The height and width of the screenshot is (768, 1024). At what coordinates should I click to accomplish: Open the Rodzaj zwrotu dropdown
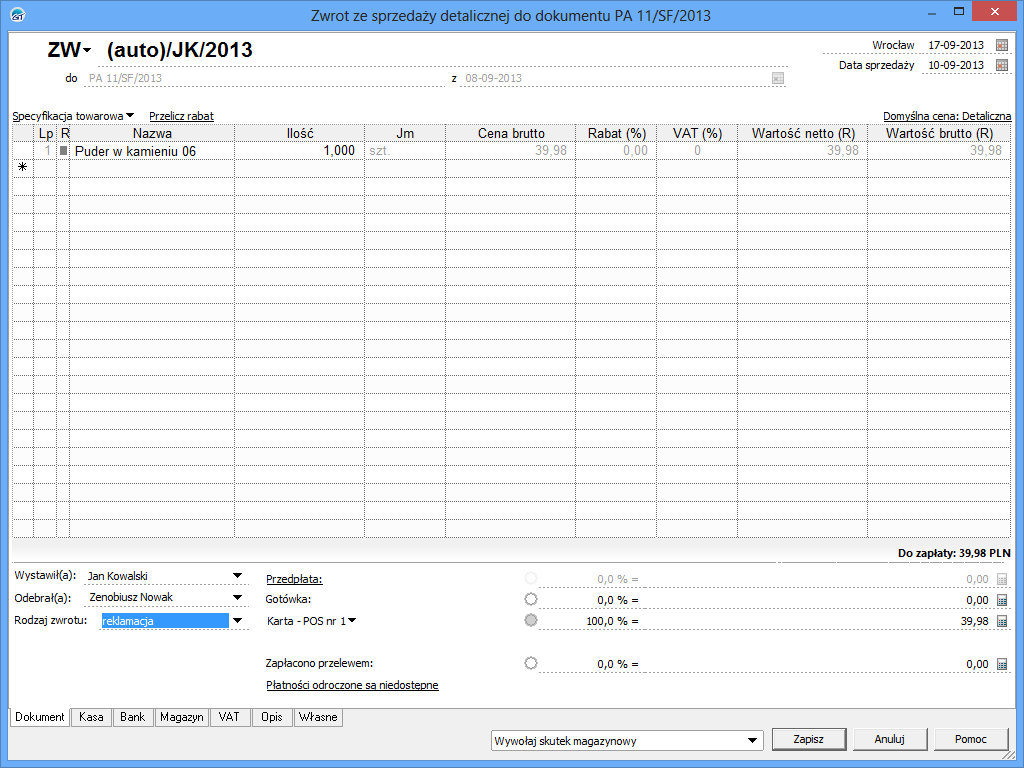(237, 621)
